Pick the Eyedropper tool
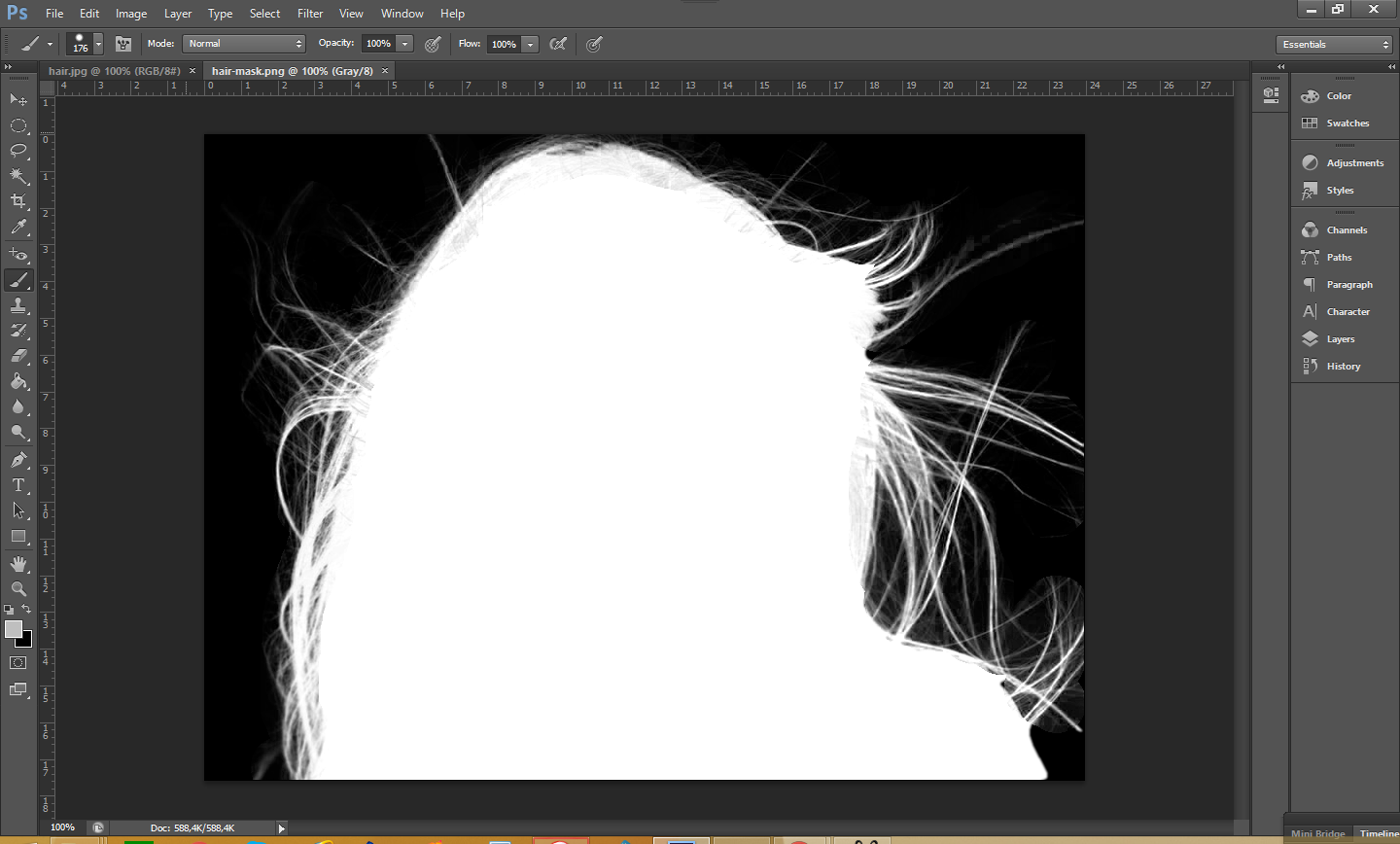The width and height of the screenshot is (1400, 844). tap(18, 228)
